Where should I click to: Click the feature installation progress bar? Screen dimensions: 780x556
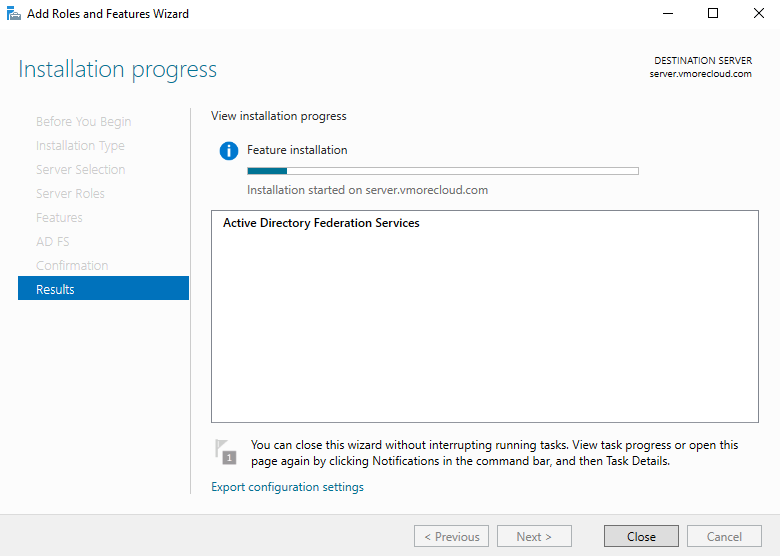tap(443, 171)
